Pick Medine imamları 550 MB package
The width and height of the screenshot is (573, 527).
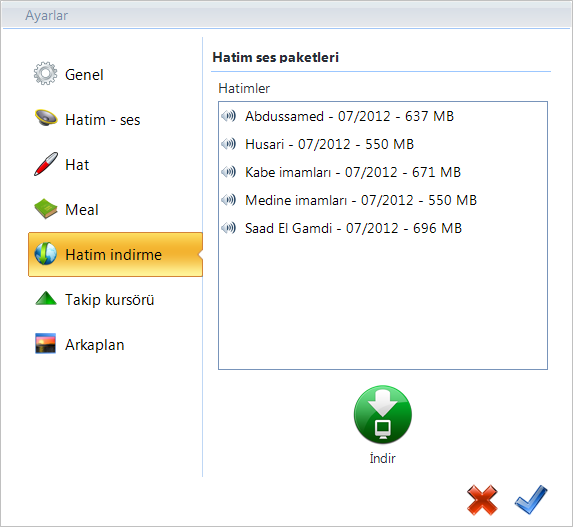[383, 200]
